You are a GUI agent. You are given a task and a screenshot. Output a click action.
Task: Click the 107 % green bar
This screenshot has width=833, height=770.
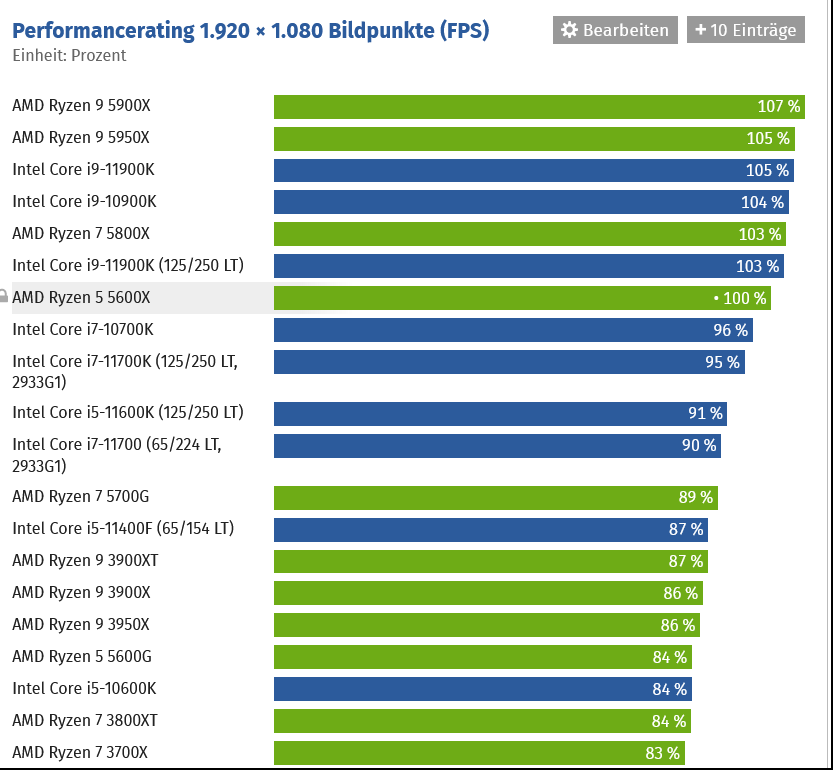click(x=539, y=107)
